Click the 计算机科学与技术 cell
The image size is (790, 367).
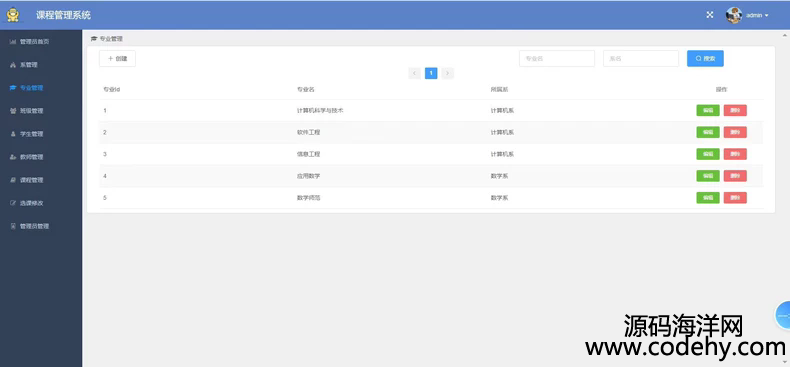point(320,110)
